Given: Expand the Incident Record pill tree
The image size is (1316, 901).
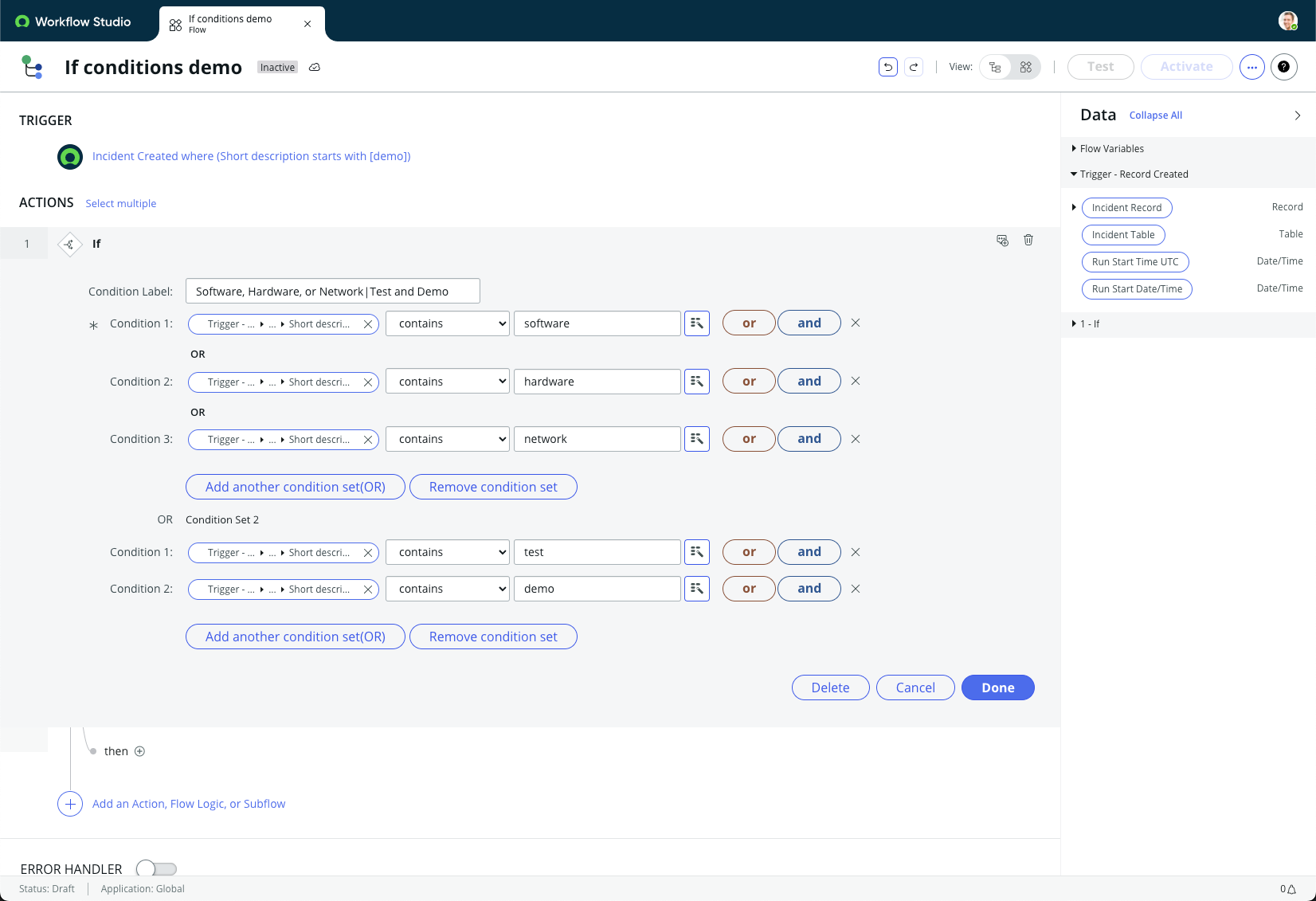Looking at the screenshot, I should [x=1074, y=208].
